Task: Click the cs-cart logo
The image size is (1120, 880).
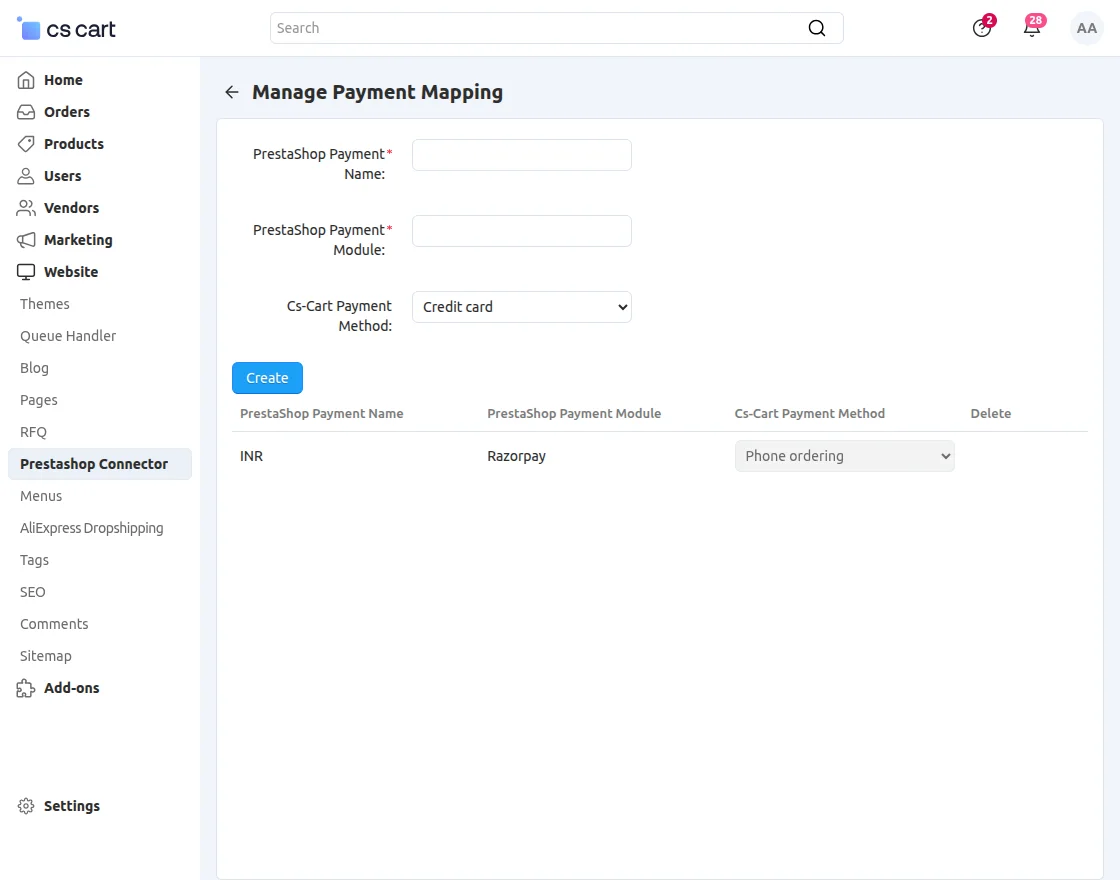Action: point(65,28)
